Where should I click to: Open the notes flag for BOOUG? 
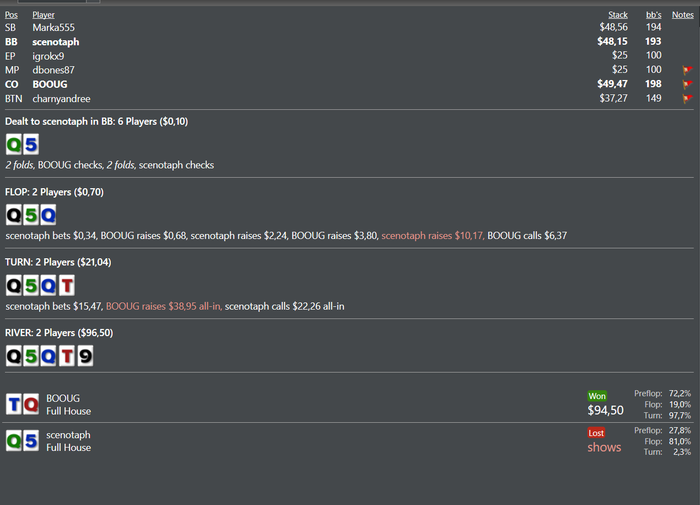tap(687, 85)
